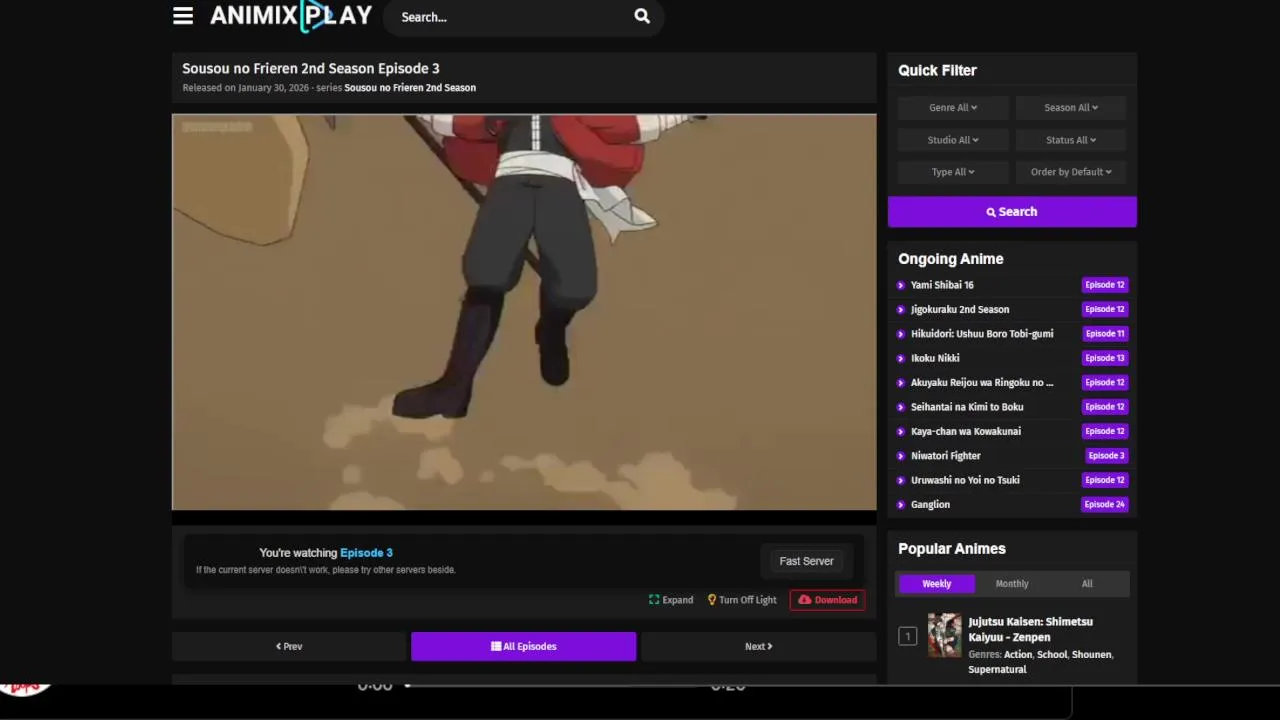Go to Prev episode
This screenshot has width=1280, height=720.
click(x=289, y=647)
